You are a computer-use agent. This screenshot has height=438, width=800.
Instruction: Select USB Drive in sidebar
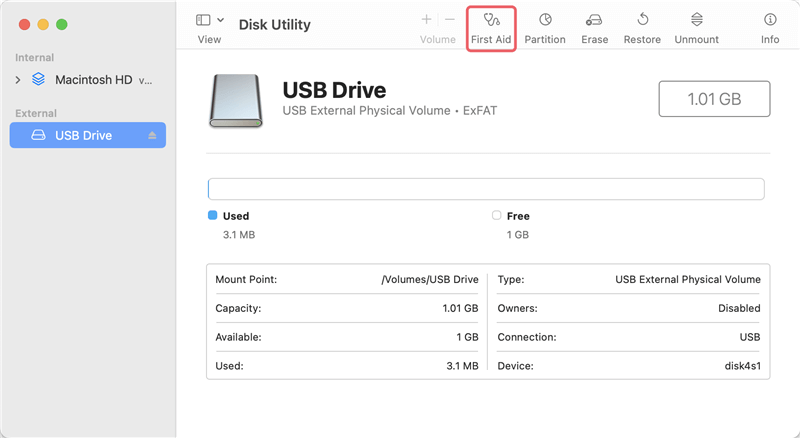coord(83,135)
